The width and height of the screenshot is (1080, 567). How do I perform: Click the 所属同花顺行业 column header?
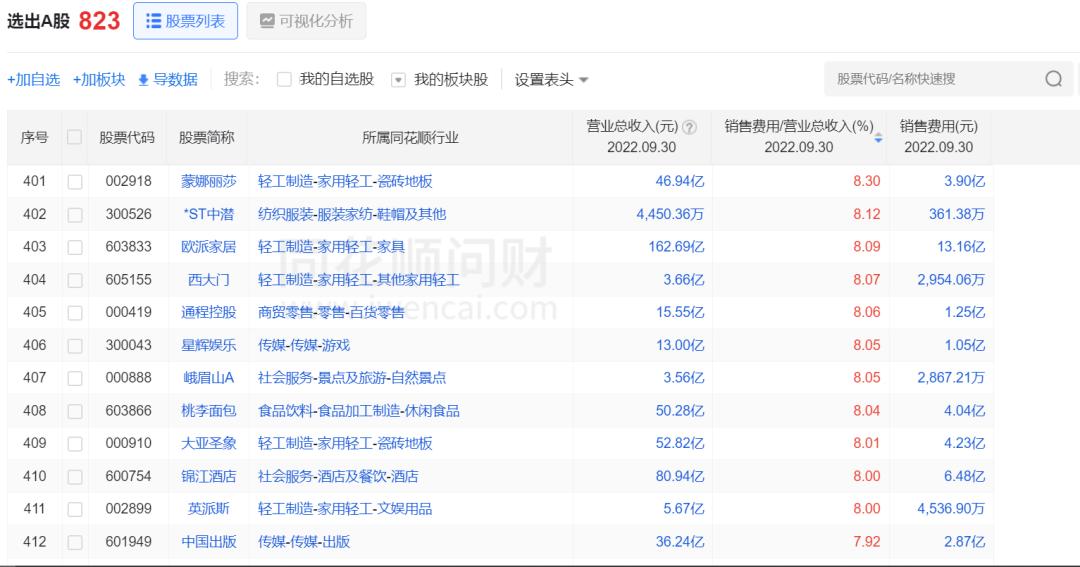coord(410,137)
